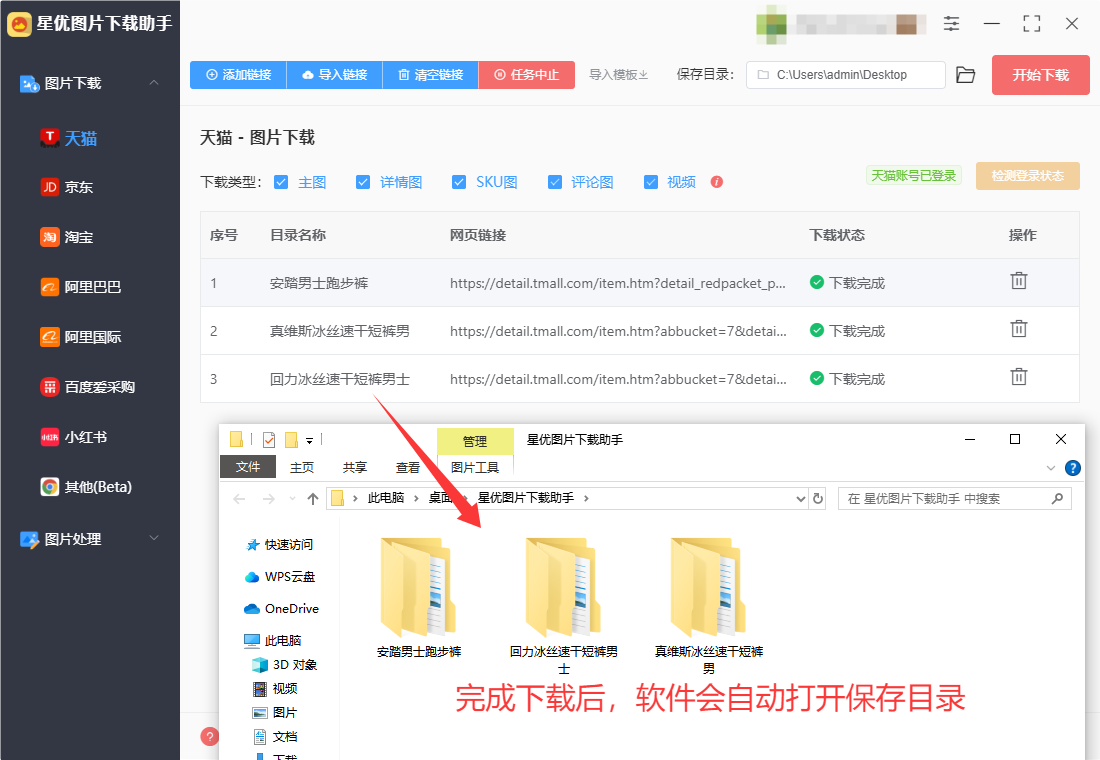
Task: Open the 天猫 download section in sidebar
Action: coord(69,138)
